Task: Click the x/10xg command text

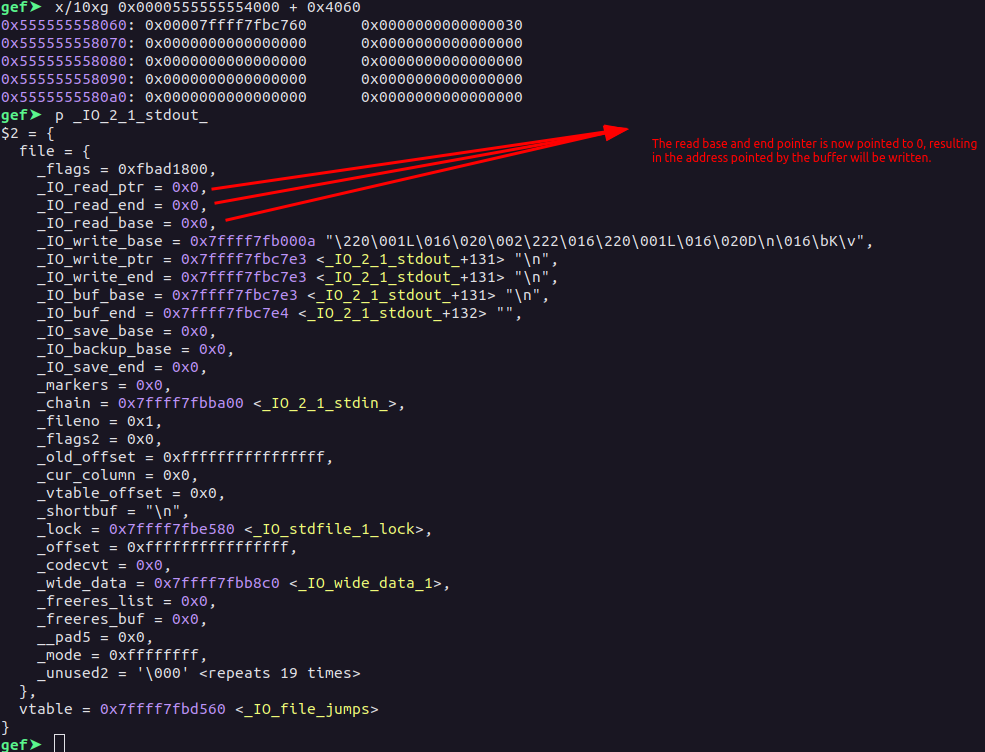Action: pyautogui.click(x=208, y=8)
